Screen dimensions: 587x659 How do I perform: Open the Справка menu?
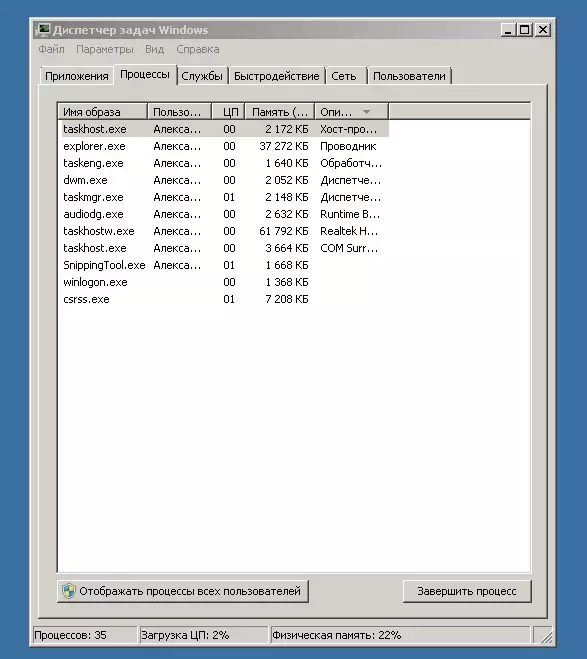(x=197, y=49)
